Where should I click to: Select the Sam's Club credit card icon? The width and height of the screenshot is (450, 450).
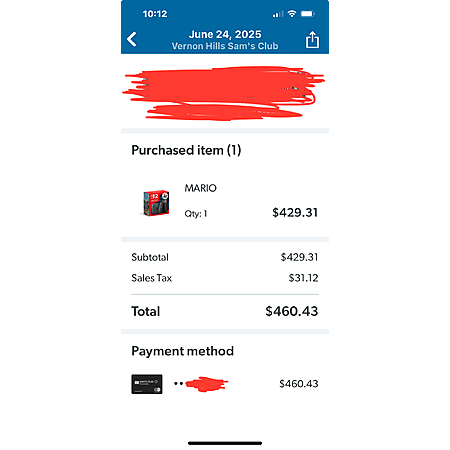coord(147,384)
